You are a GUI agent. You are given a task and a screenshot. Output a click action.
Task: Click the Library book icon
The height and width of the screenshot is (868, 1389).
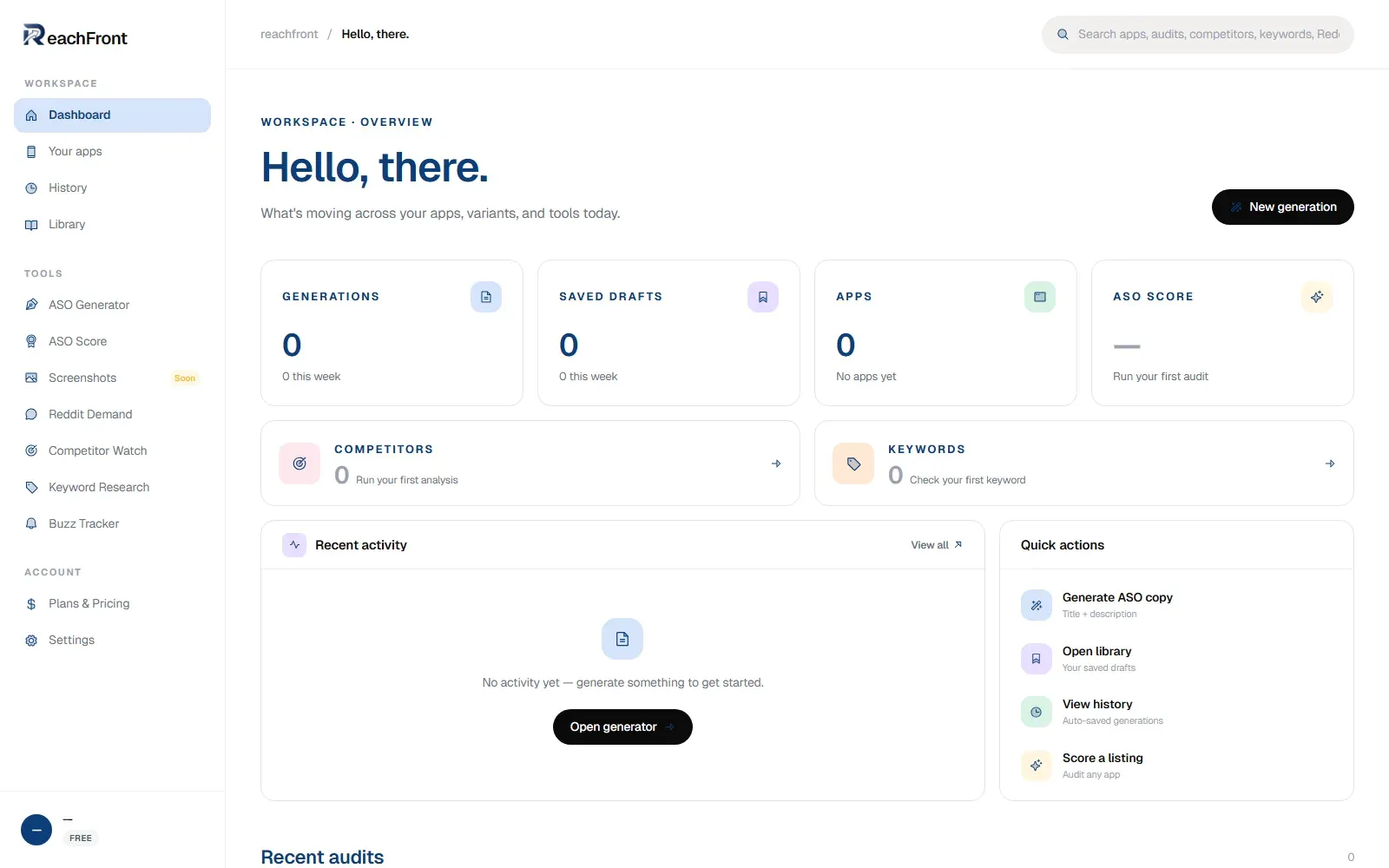coord(31,225)
